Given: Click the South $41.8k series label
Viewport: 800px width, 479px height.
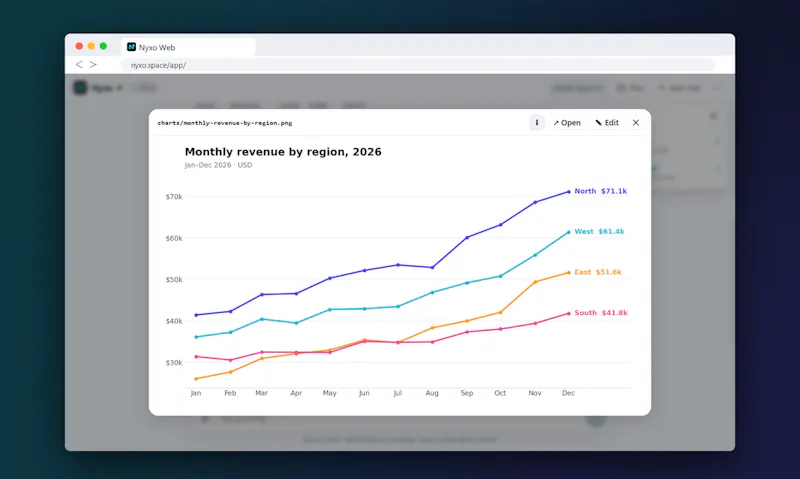Looking at the screenshot, I should click(601, 313).
